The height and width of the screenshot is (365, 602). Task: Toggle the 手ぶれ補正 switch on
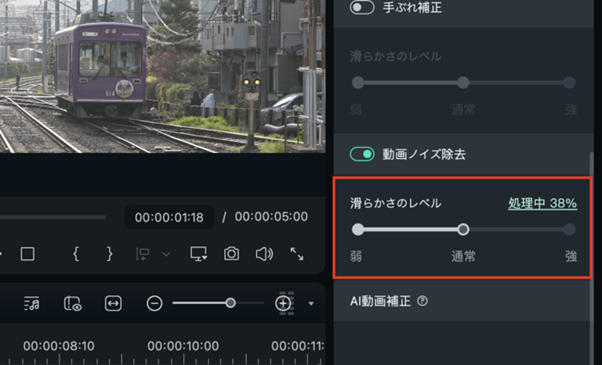362,7
